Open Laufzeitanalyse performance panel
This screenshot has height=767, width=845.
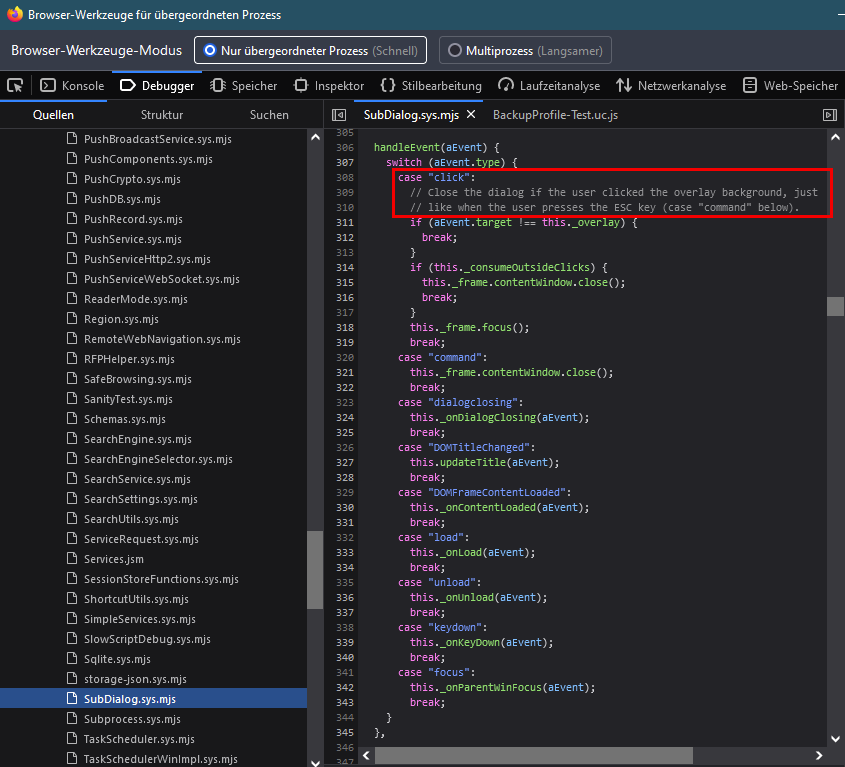tap(549, 85)
